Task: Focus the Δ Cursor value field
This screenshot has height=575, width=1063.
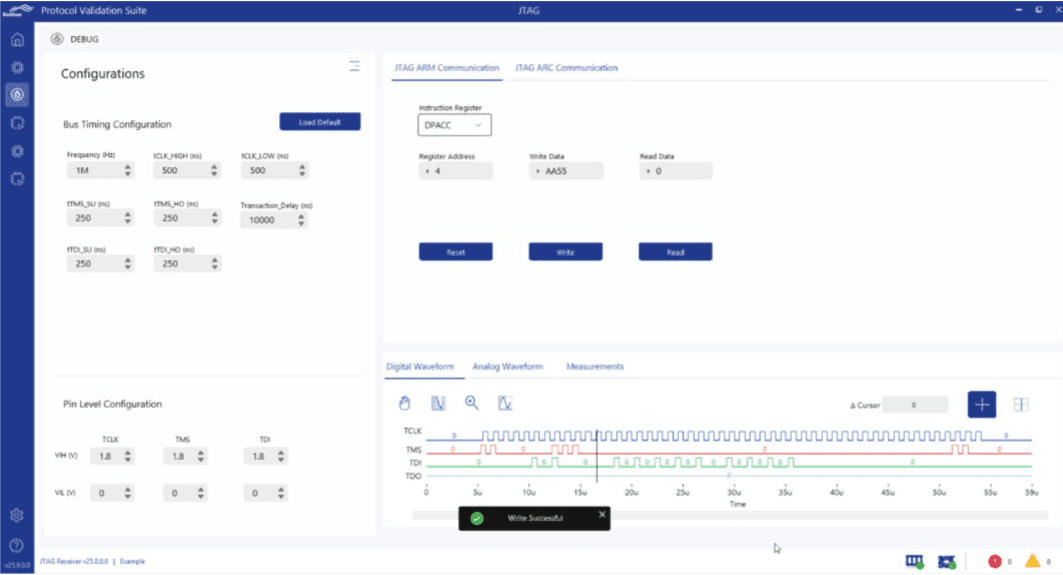Action: (915, 405)
